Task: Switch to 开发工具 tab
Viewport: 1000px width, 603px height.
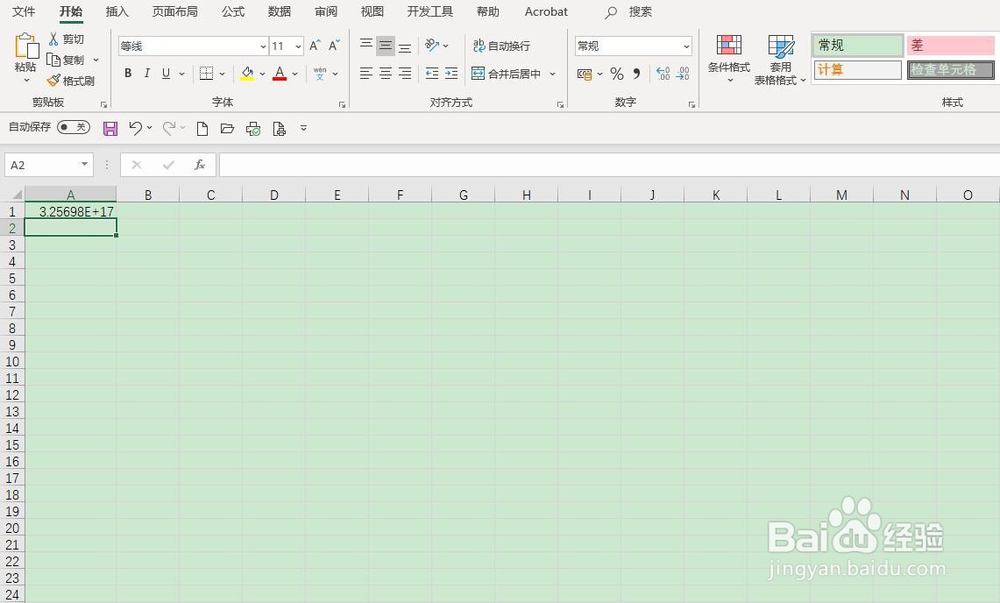Action: click(430, 11)
